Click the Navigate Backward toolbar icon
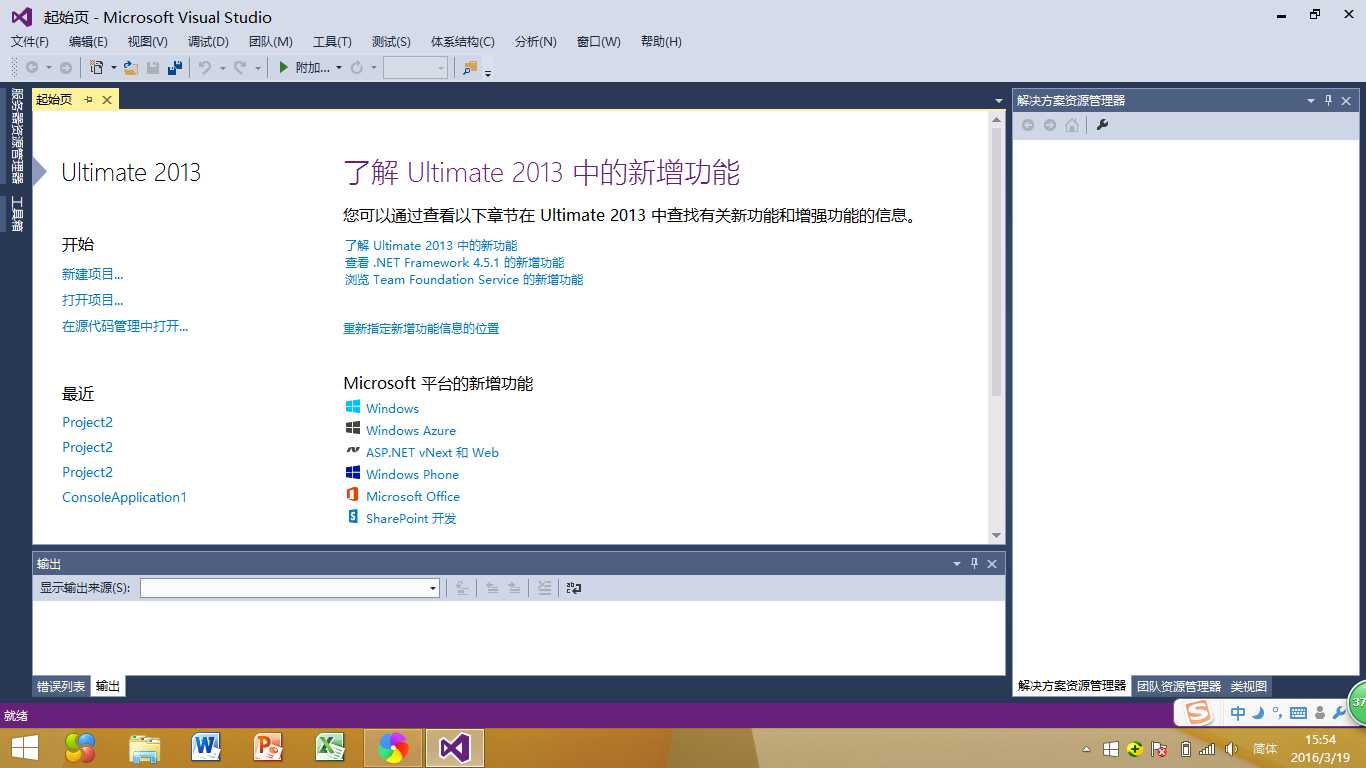Screen dimensions: 1366x768 [x=32, y=67]
